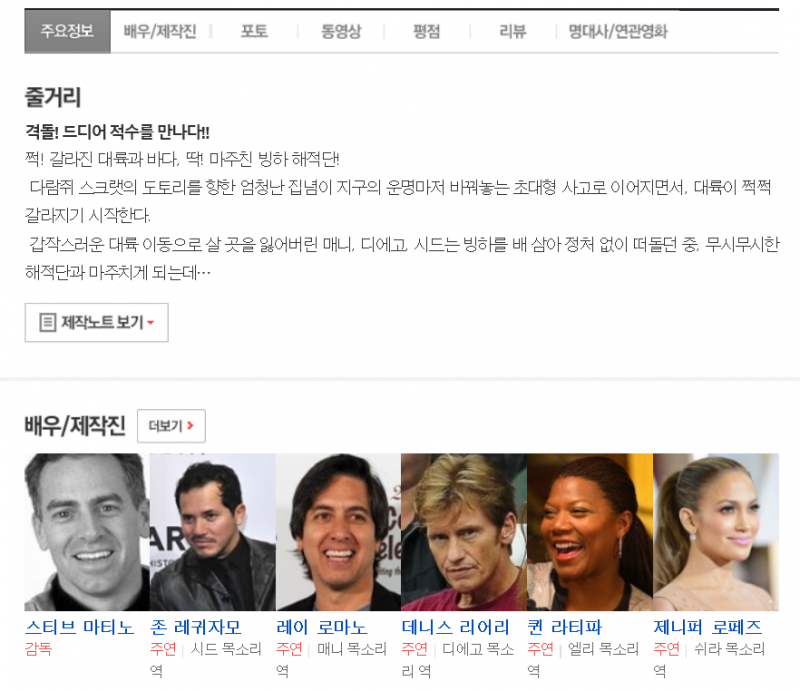Follow the 레이 로마노 name link
This screenshot has width=800, height=691.
pos(321,627)
